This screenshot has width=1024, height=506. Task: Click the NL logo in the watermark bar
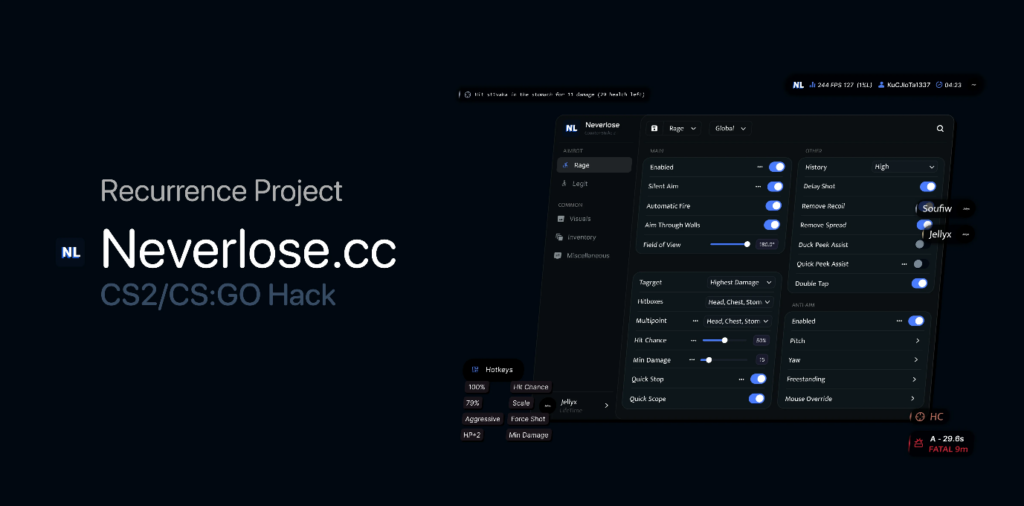point(798,85)
